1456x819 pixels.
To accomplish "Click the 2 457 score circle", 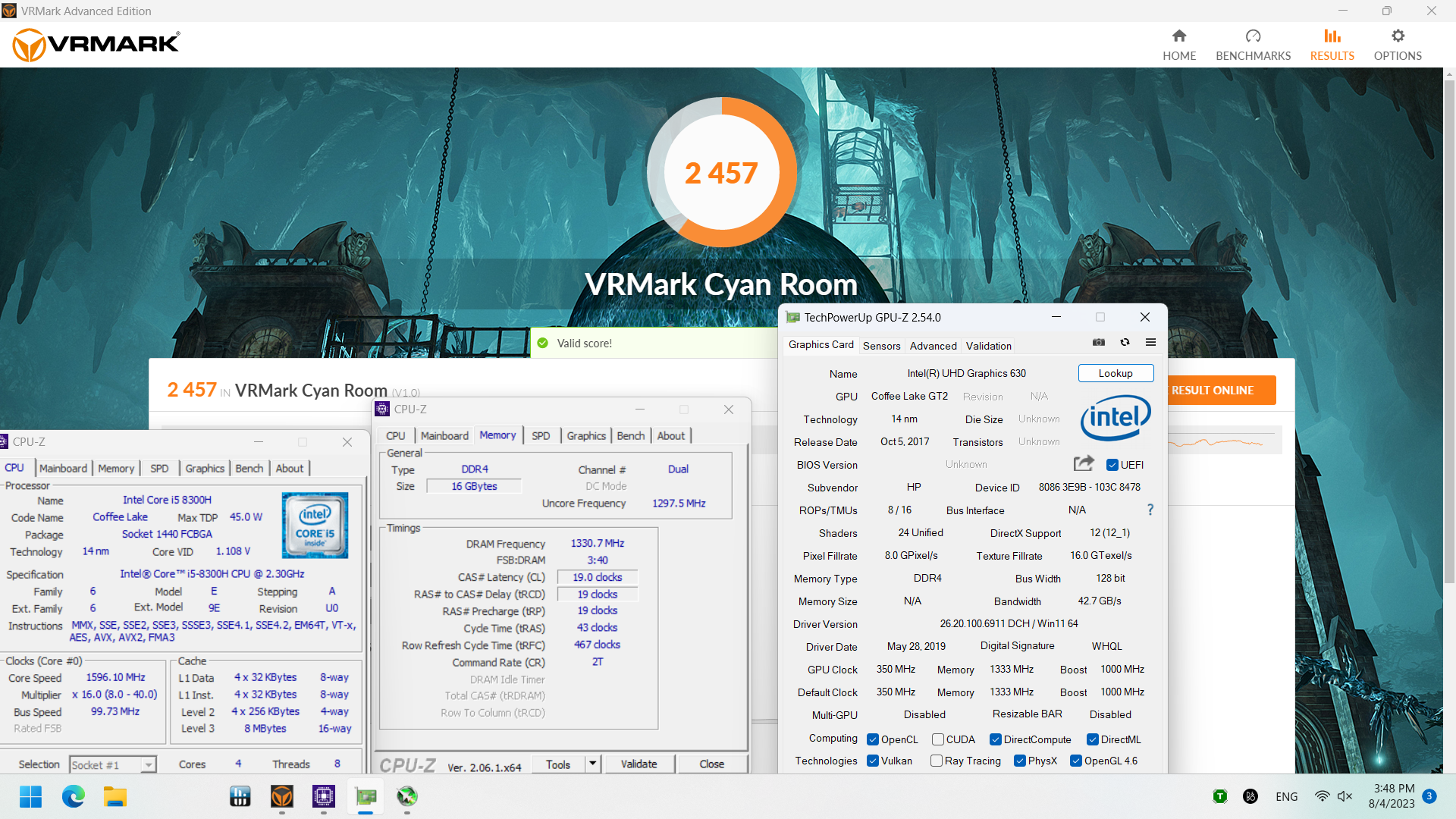I will (x=721, y=172).
